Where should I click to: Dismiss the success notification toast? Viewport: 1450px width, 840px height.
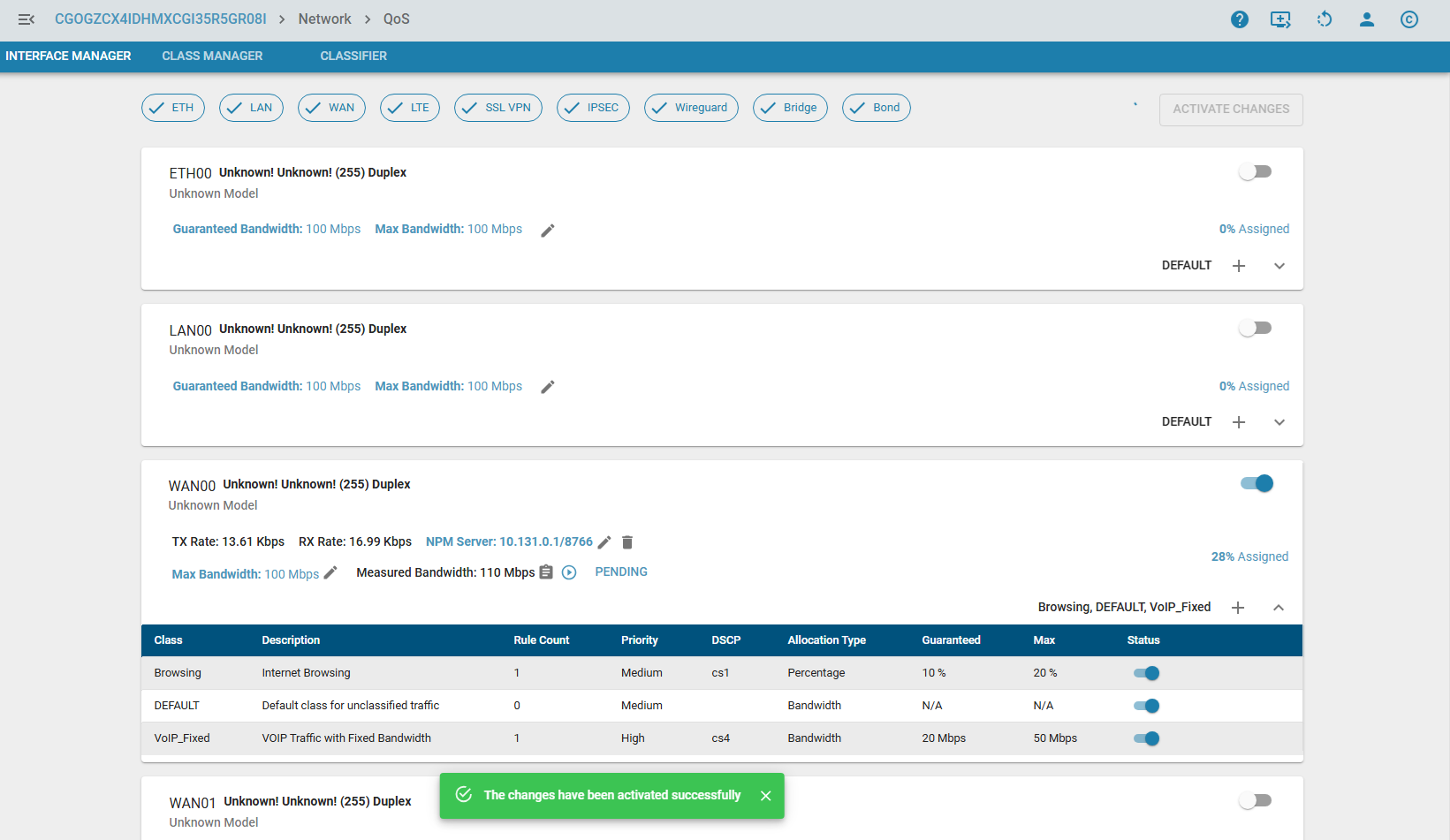[765, 796]
